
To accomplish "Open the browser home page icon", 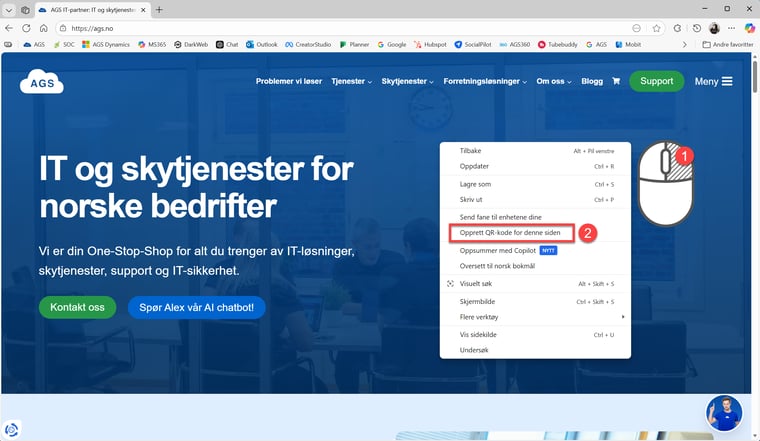I will point(44,28).
